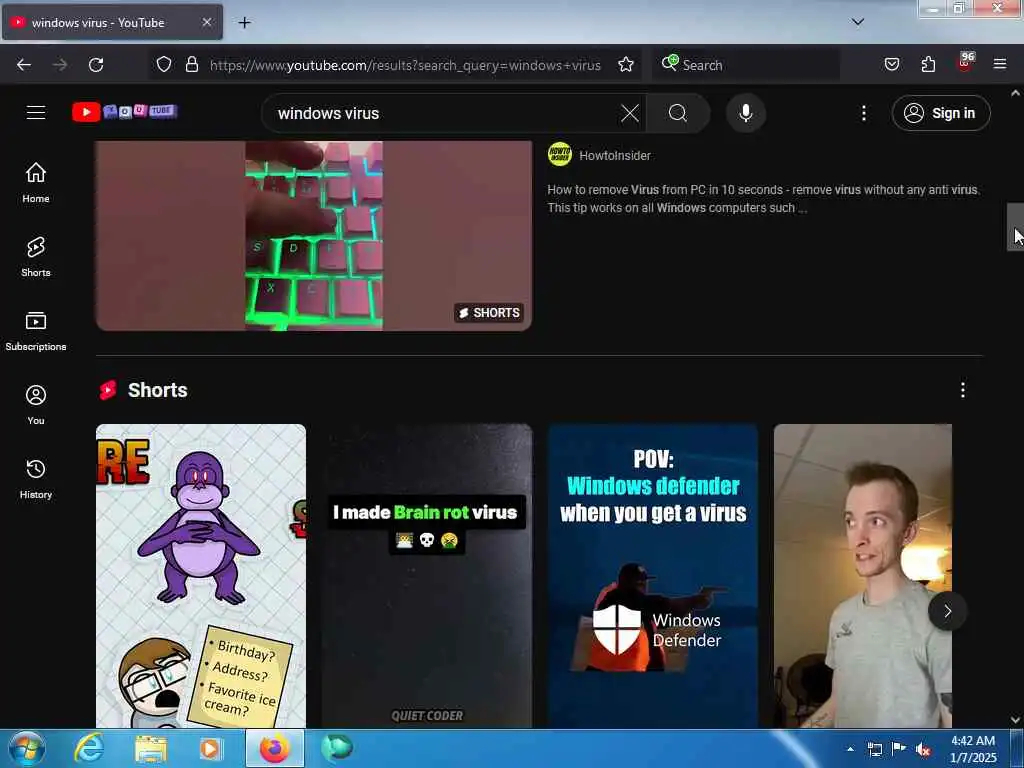Clear the YouTube search text with the X
Viewport: 1024px width, 768px height.
tap(630, 113)
